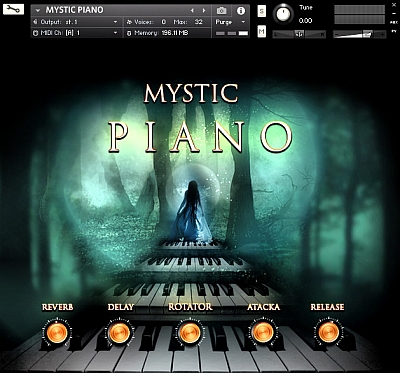400x373 pixels.
Task: Click the ATACKA label
Action: point(263,307)
